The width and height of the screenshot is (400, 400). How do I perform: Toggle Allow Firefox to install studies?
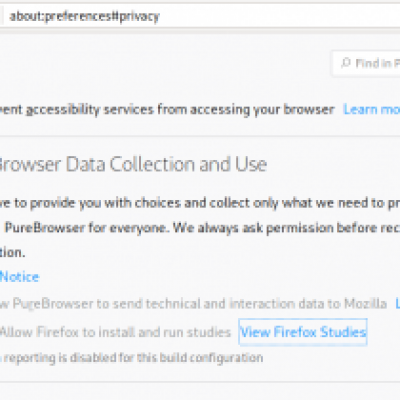(115, 332)
